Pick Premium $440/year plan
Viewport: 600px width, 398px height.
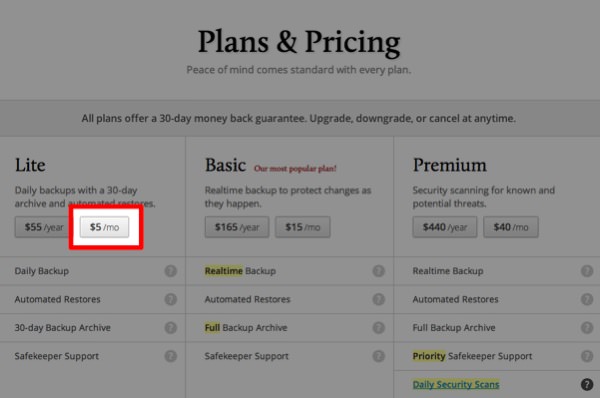coord(445,227)
